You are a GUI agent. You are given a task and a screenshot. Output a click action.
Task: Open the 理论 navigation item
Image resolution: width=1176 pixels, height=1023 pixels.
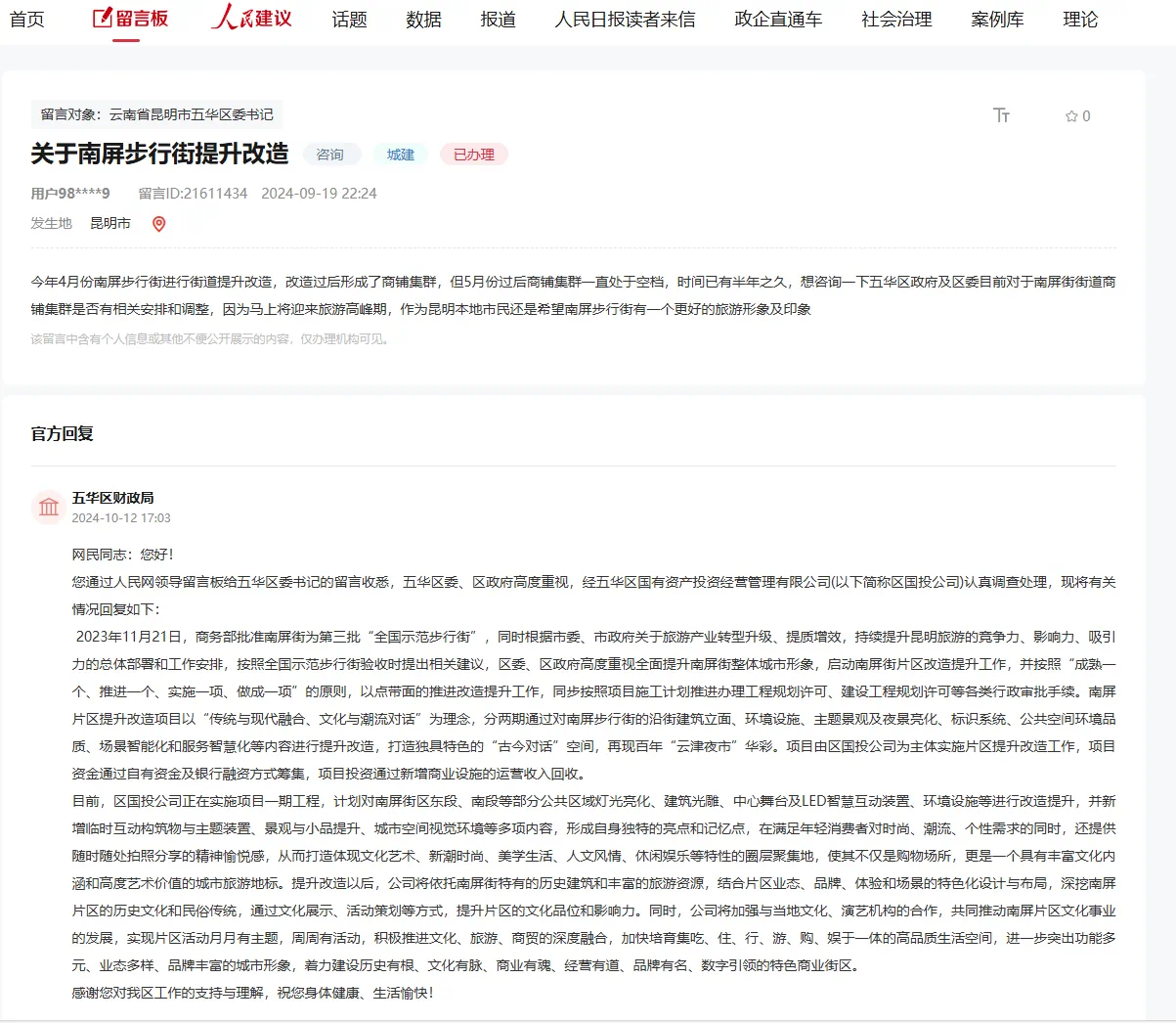[1080, 20]
